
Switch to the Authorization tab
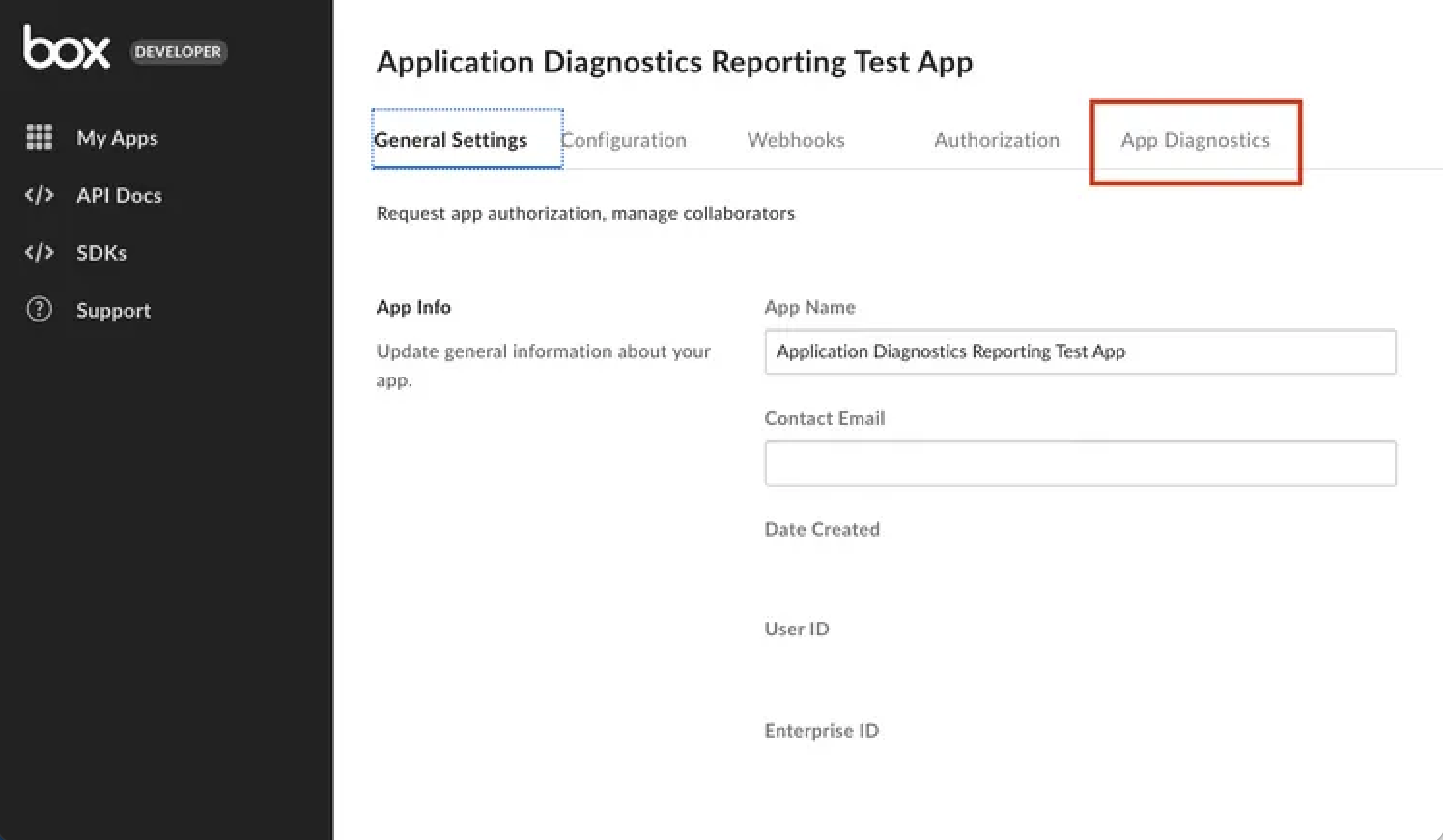[x=997, y=140]
